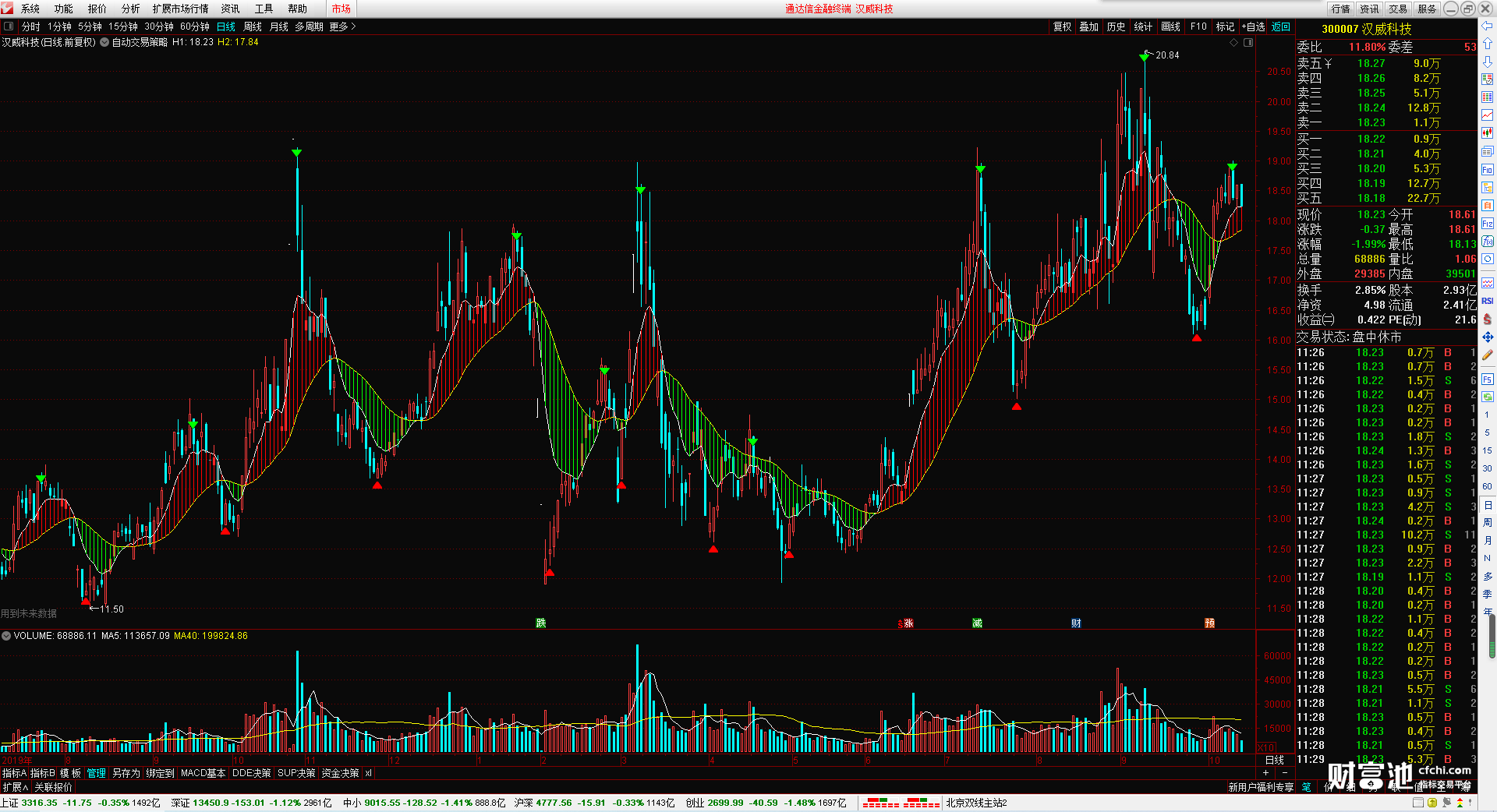Click the 财 marker on chart bottom
The width and height of the screenshot is (1497, 812).
[1076, 623]
